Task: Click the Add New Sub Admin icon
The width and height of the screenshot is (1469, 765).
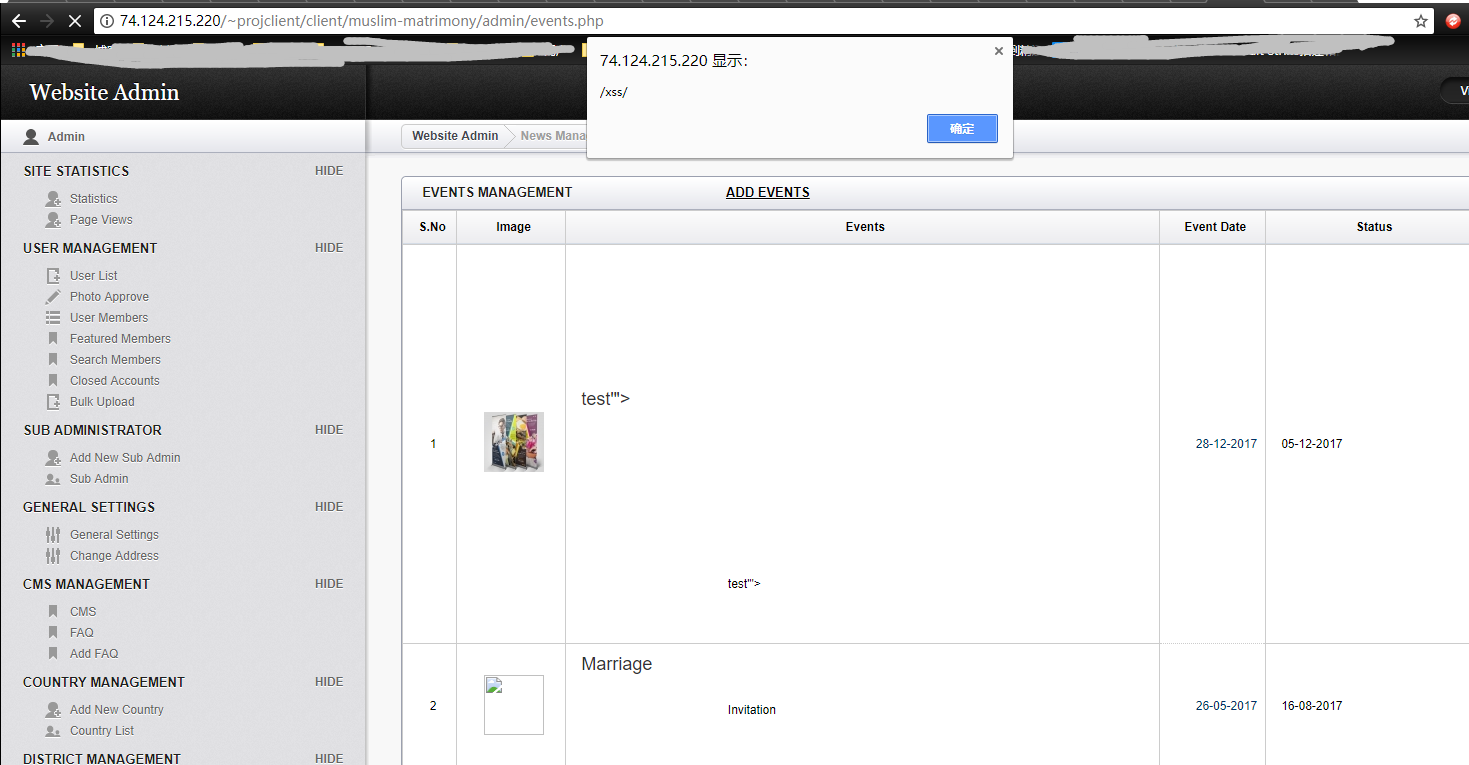Action: [x=53, y=458]
